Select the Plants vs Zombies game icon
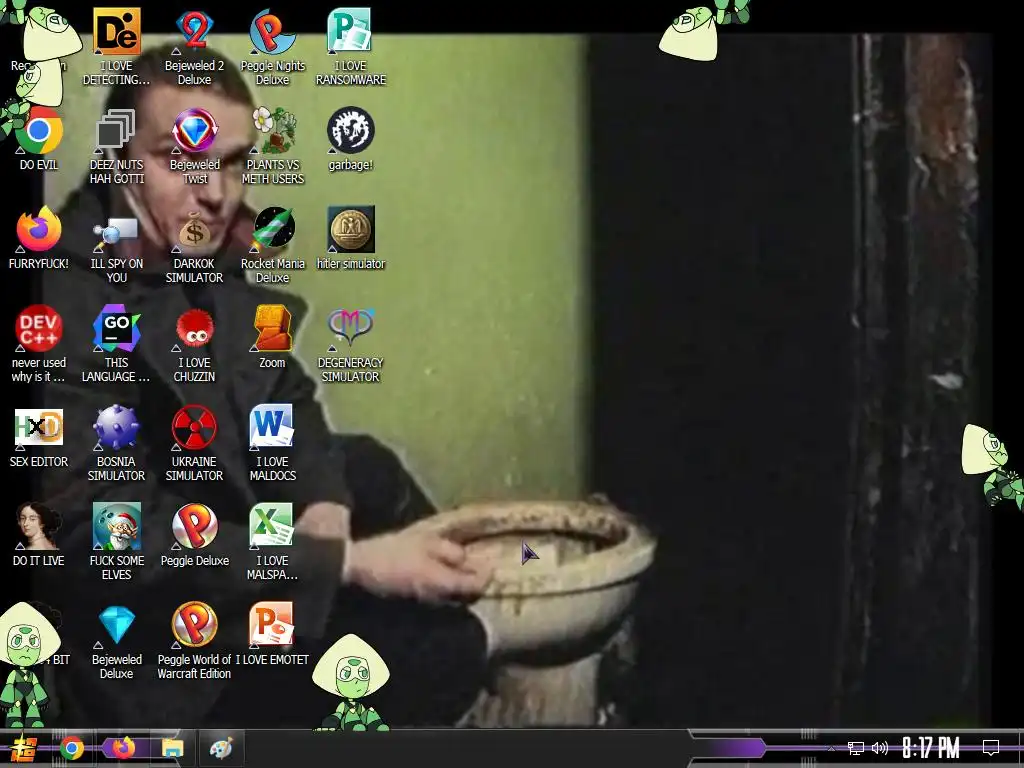The image size is (1024, 768). coord(272,131)
